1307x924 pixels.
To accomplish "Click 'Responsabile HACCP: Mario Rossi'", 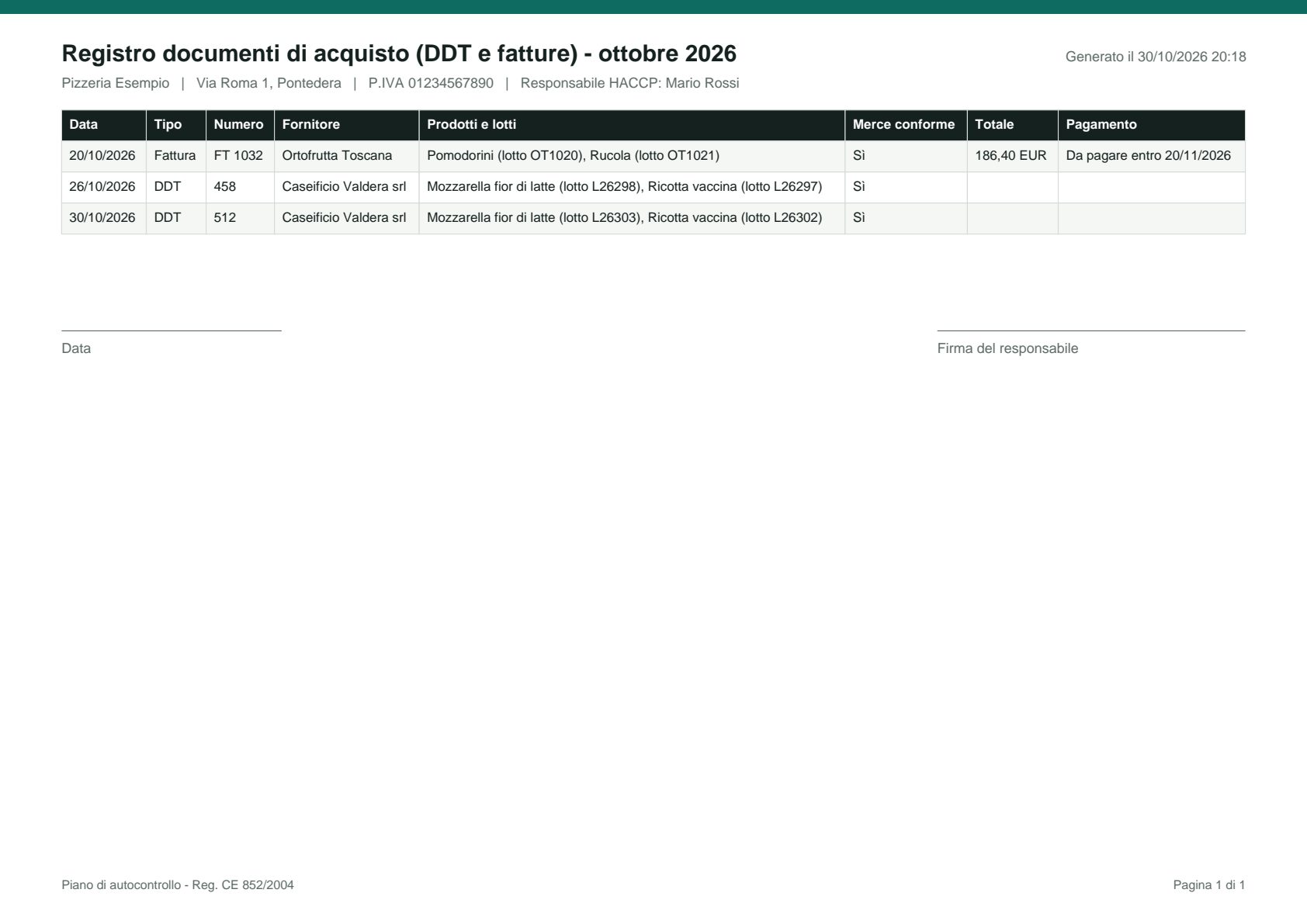I will click(x=629, y=83).
